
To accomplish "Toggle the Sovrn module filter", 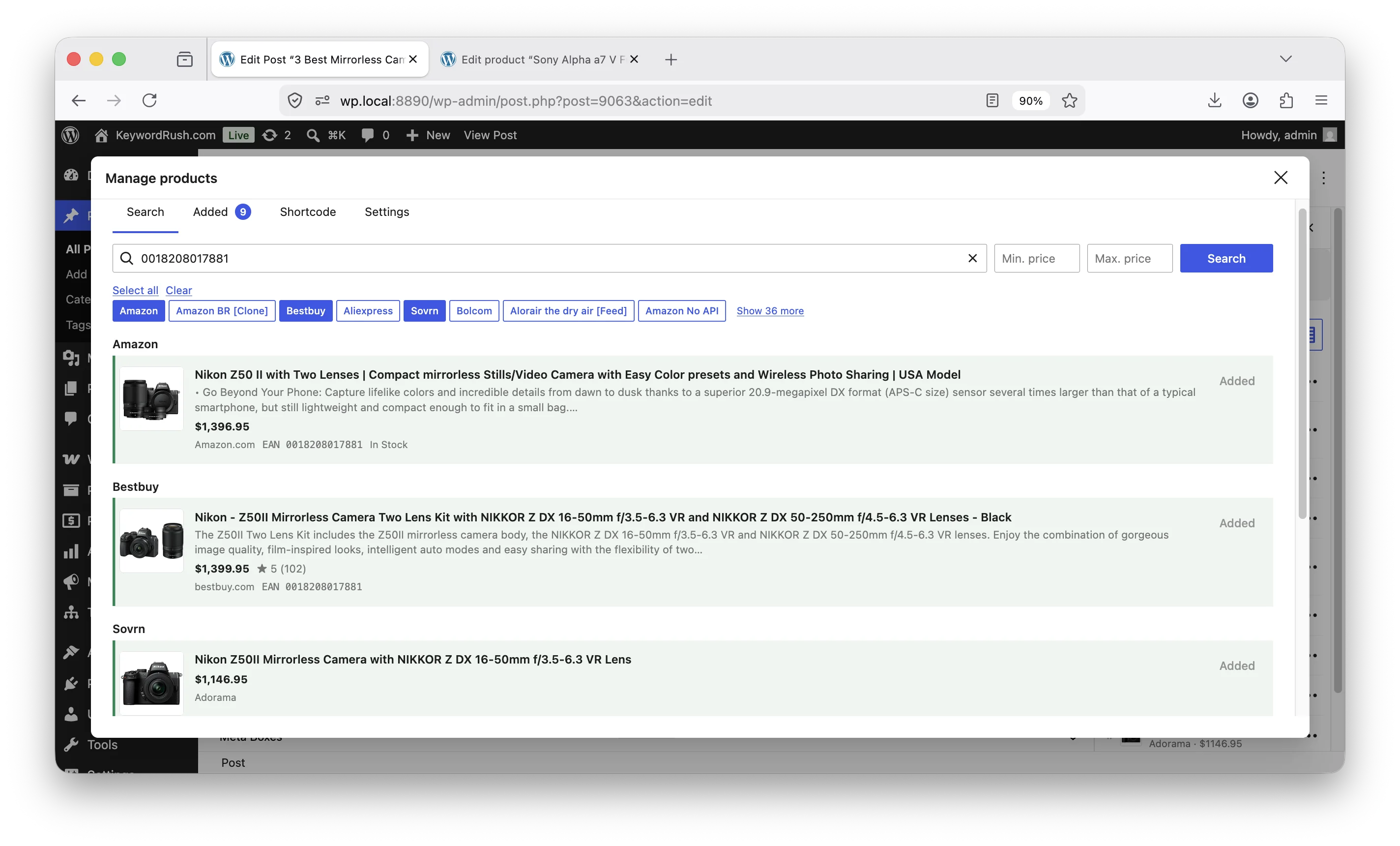I will 424,310.
